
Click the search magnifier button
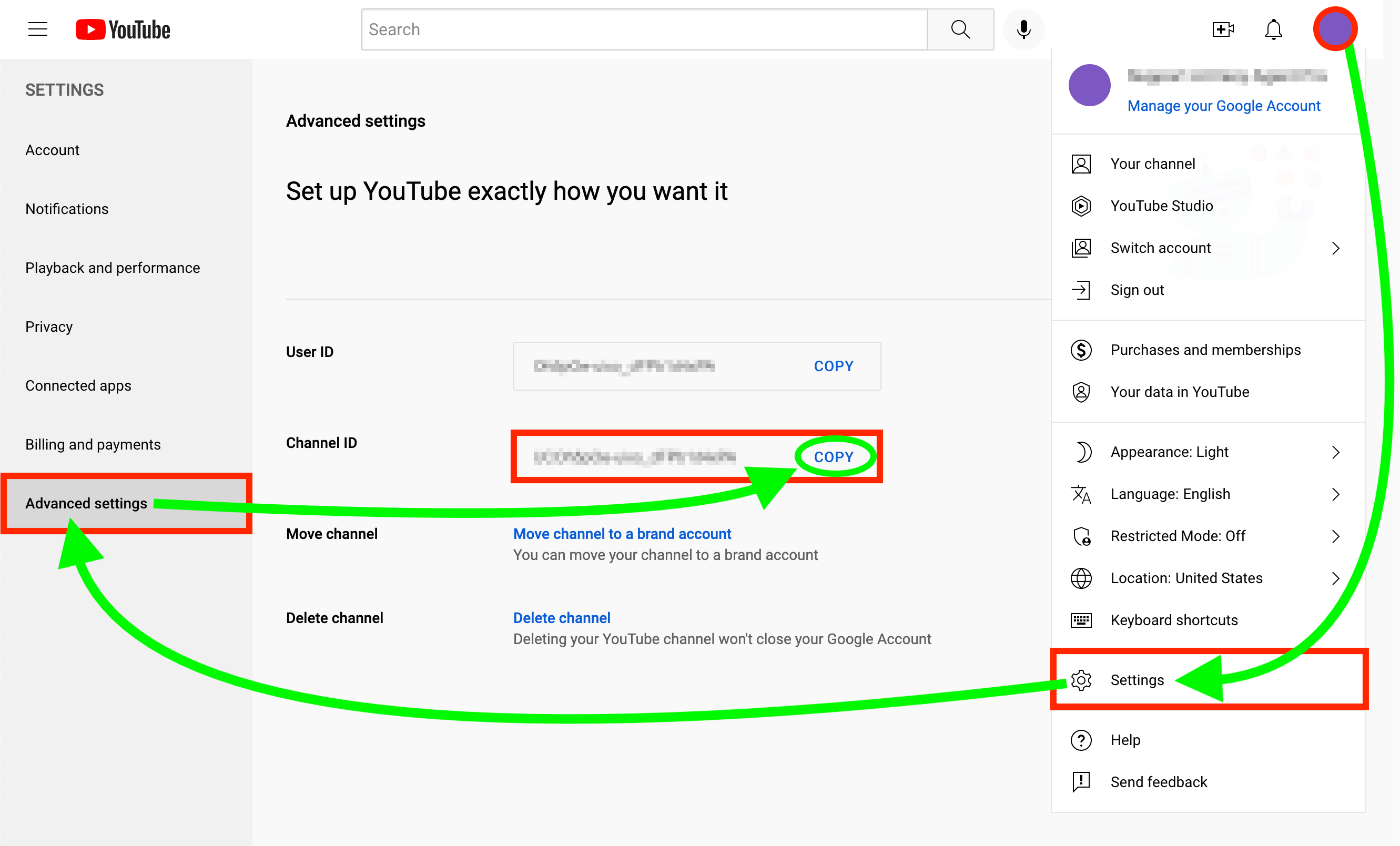click(x=960, y=29)
